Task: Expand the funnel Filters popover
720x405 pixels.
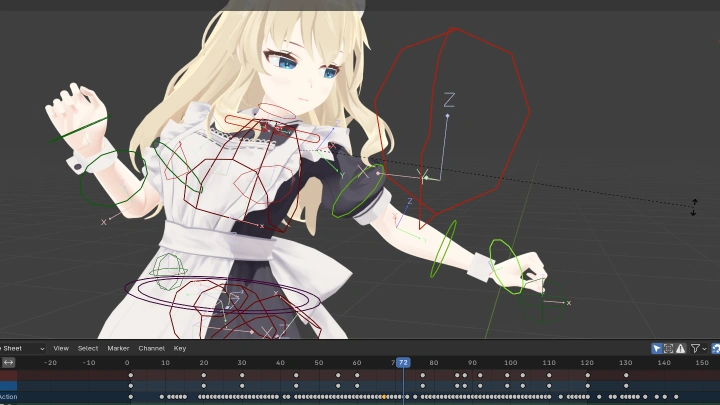Action: coord(697,348)
